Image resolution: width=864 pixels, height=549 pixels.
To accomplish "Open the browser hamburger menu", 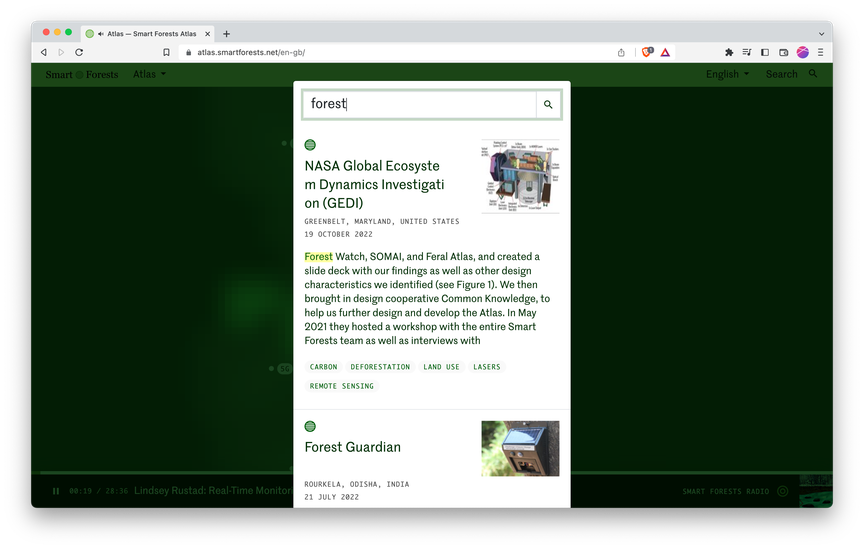I will (820, 52).
